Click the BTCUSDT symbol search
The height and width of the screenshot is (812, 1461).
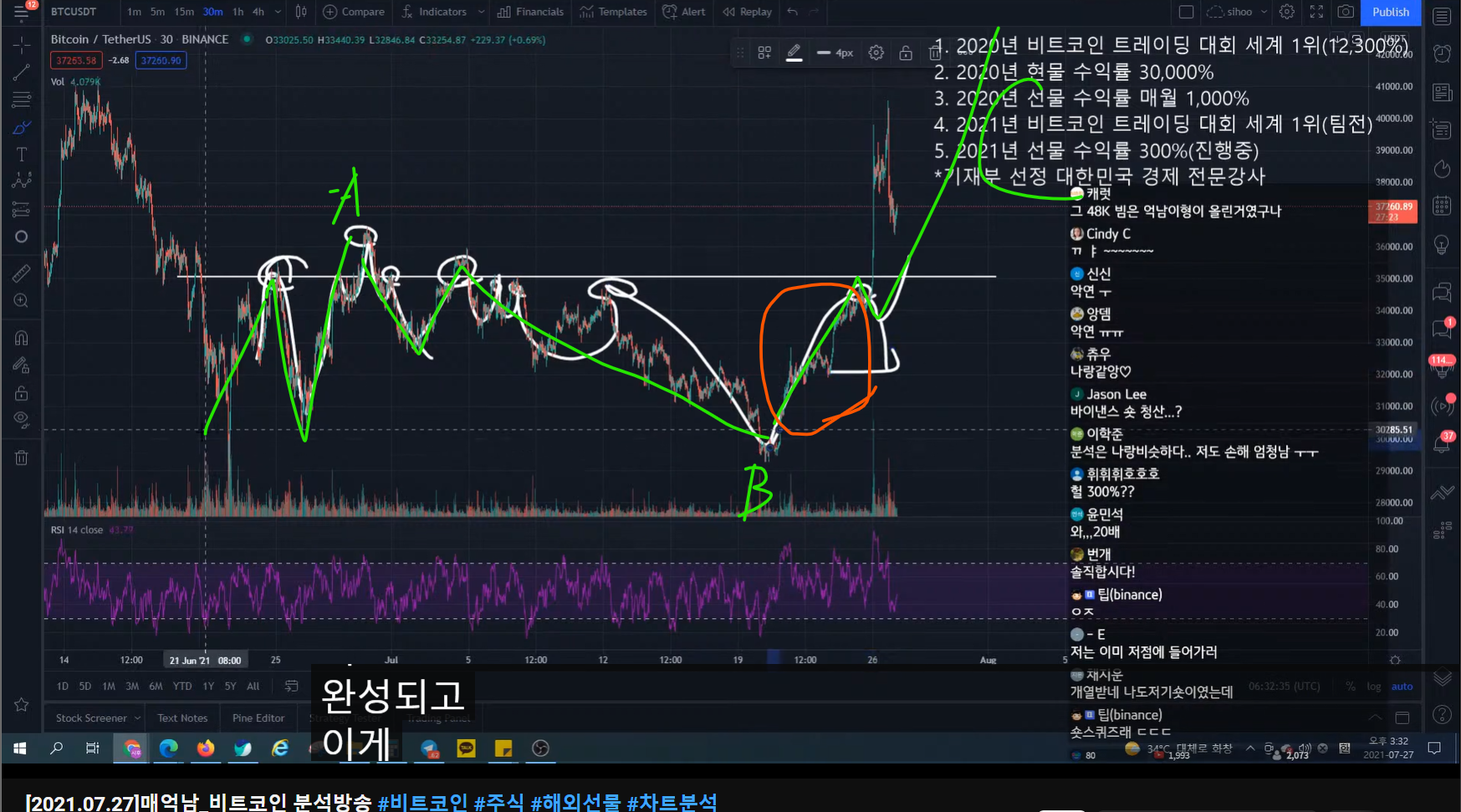point(74,12)
